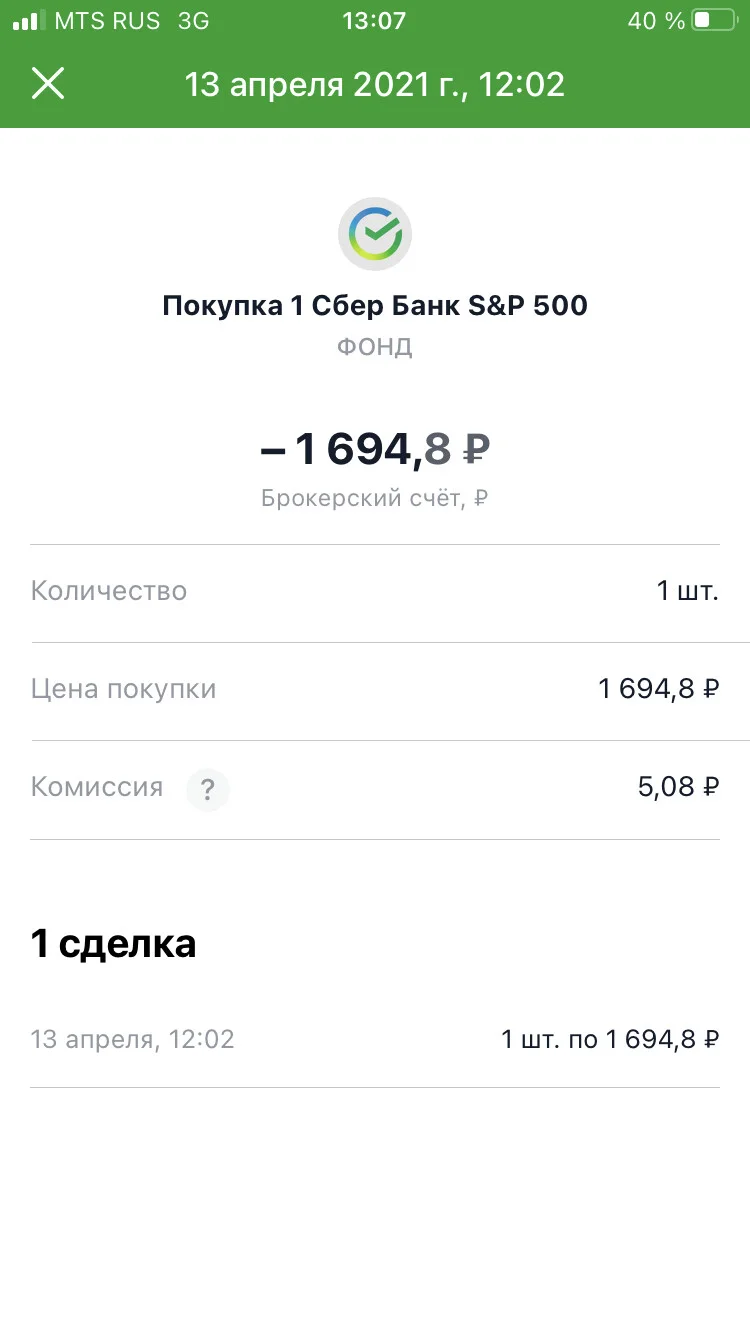The height and width of the screenshot is (1334, 750).
Task: Tap the purchase price value 1 694,8 ₽
Action: (x=659, y=689)
